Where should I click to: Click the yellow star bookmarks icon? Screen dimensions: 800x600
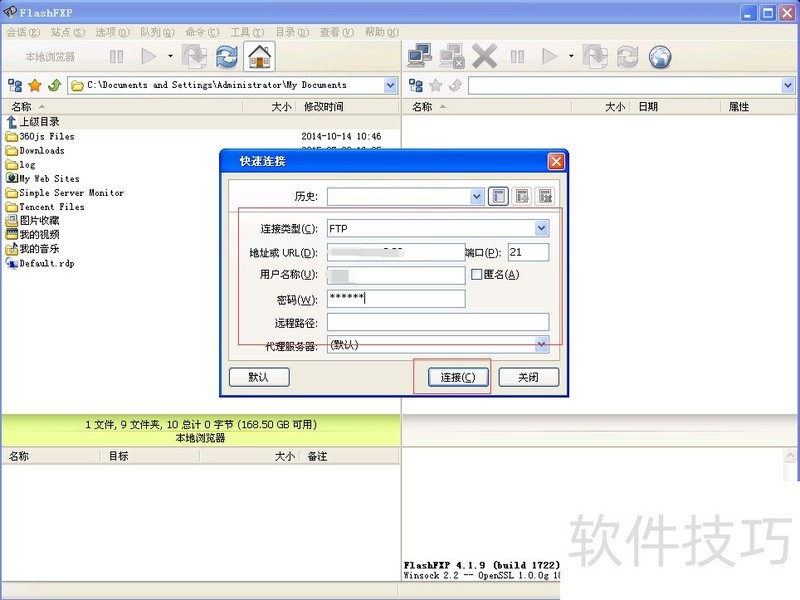(34, 85)
